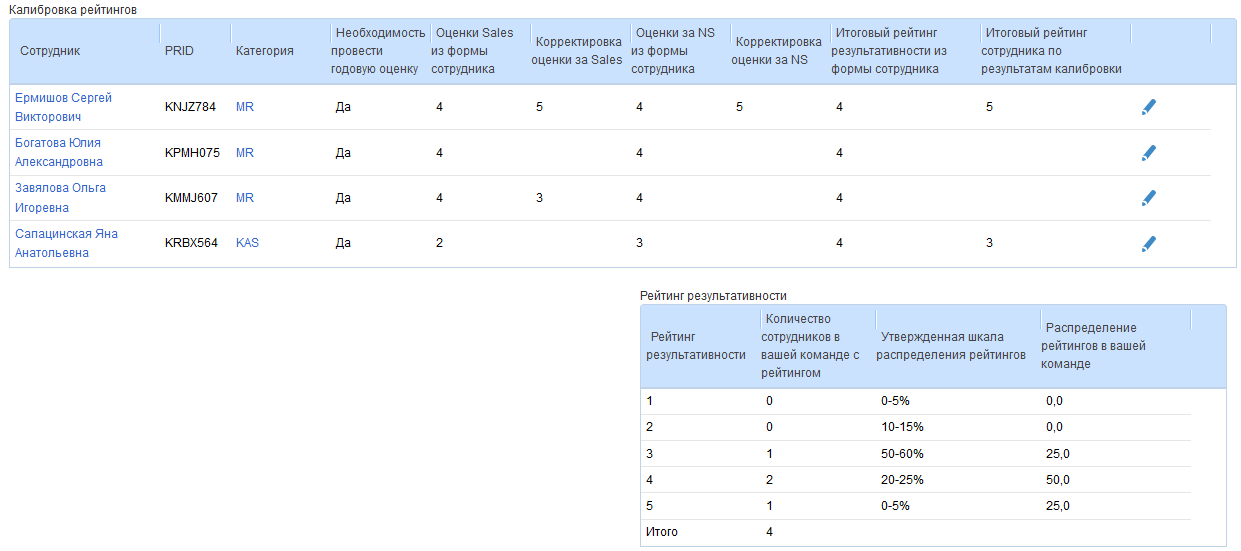Click edit pencil for Богатова Юлия Александровна
Viewport: 1241px width, 551px height.
1148,153
